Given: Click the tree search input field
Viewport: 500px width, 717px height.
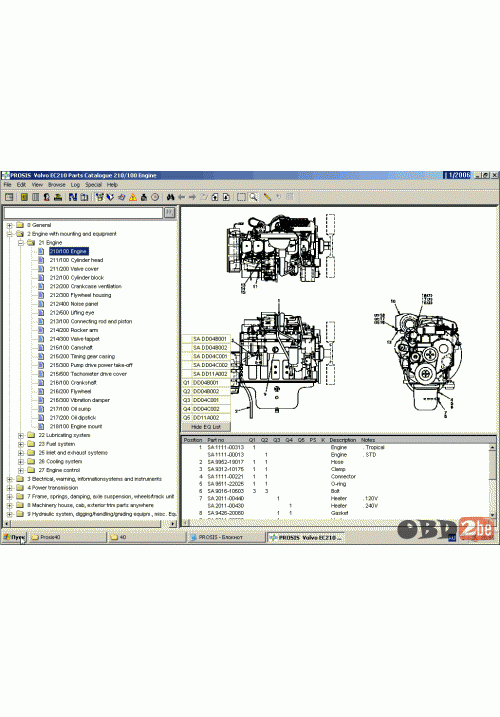Looking at the screenshot, I should click(x=83, y=213).
